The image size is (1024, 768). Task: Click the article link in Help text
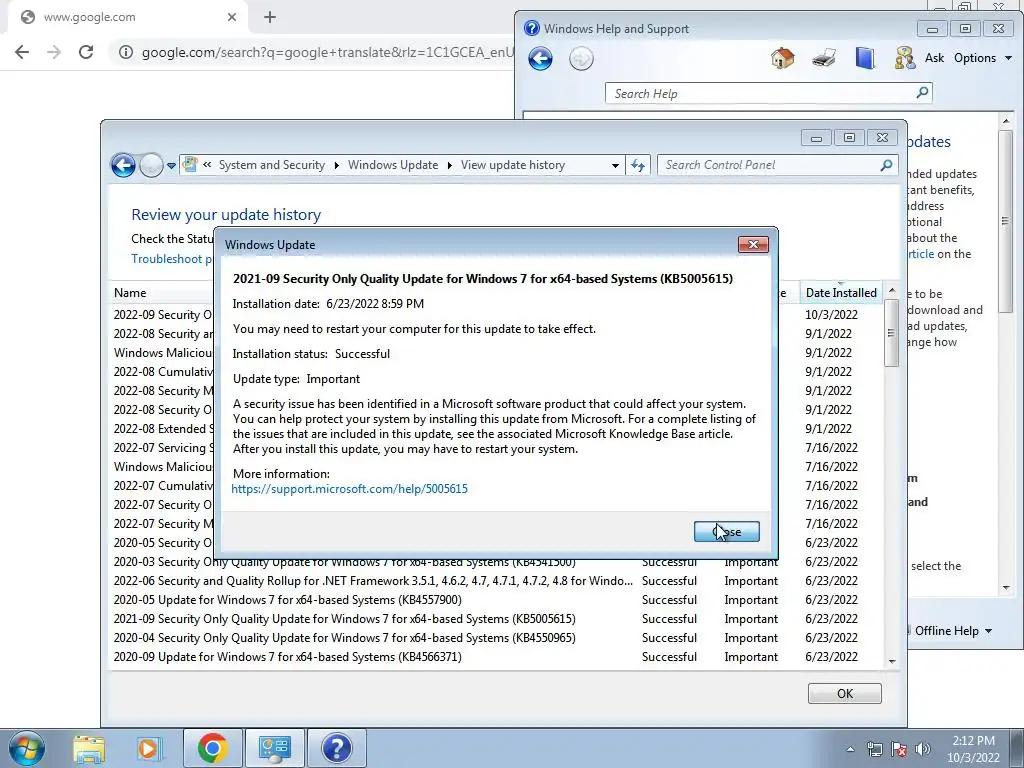[921, 254]
